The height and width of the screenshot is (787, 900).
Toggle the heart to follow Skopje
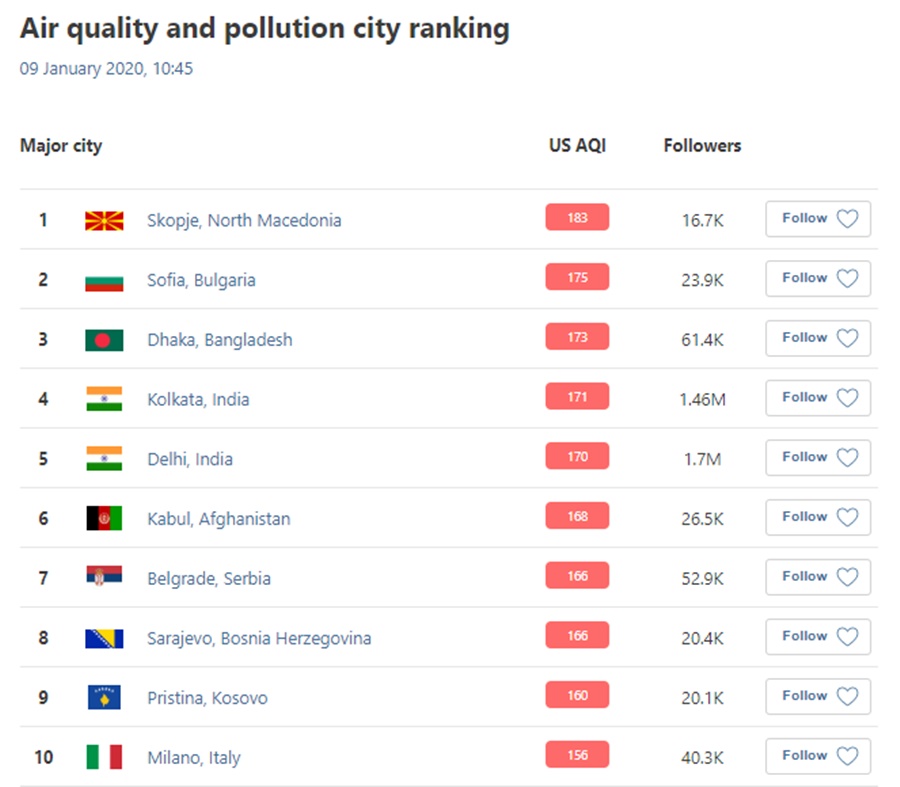[847, 219]
